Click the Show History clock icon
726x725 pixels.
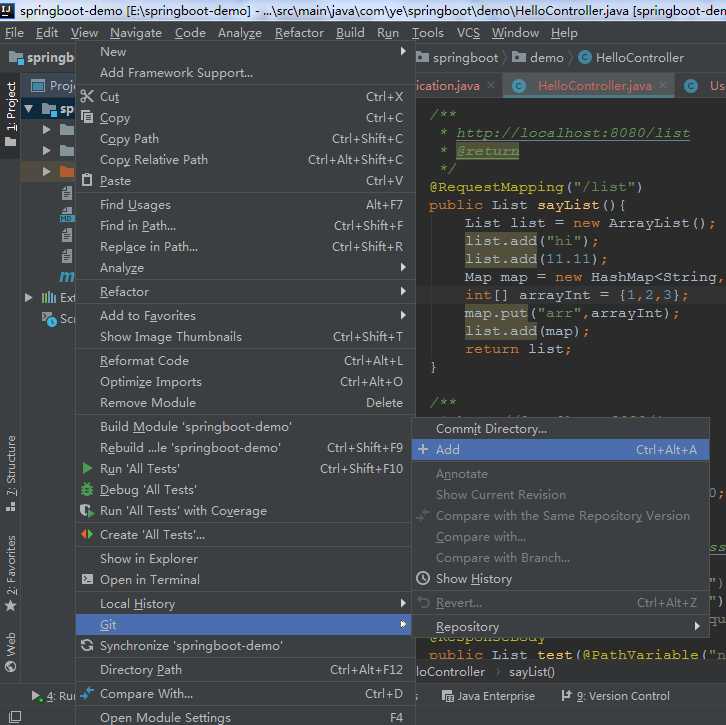tap(423, 578)
